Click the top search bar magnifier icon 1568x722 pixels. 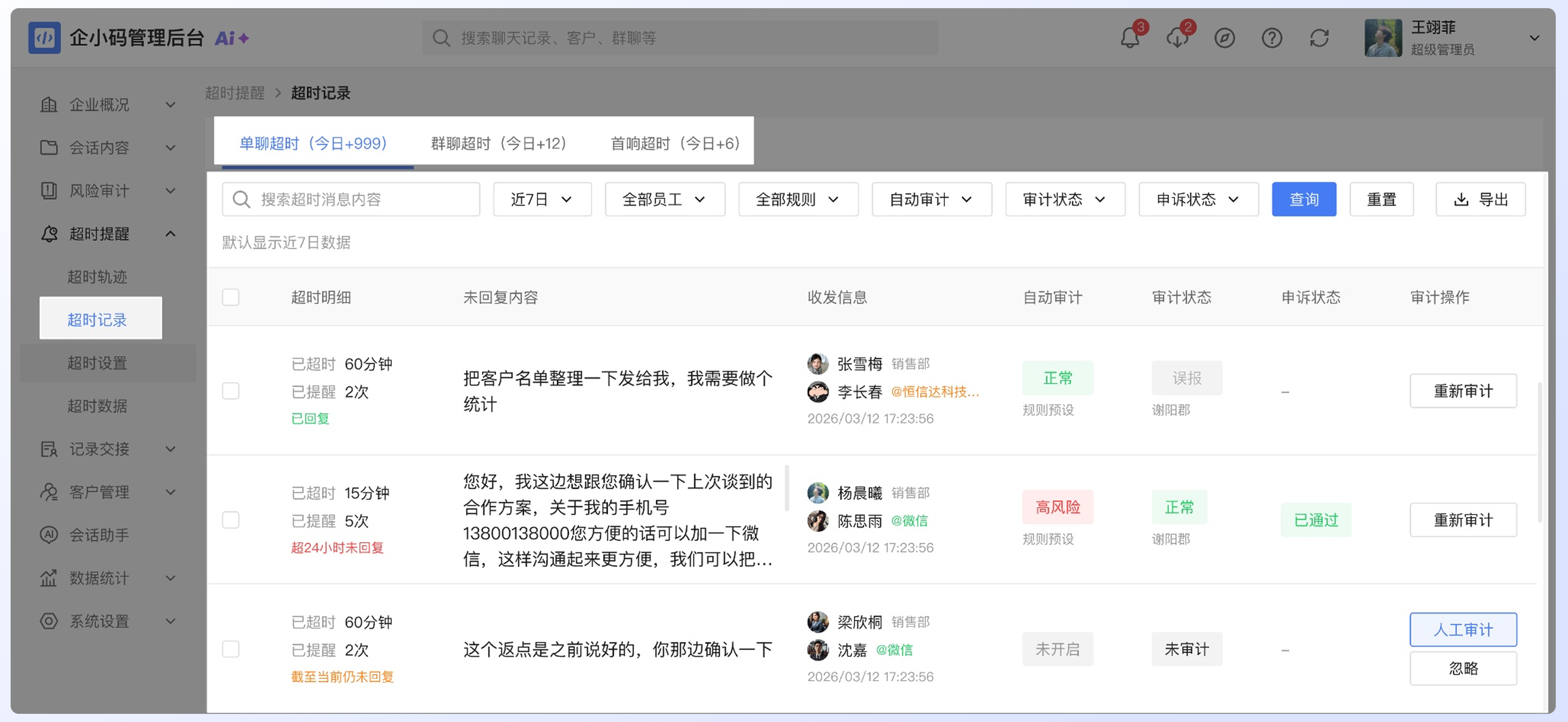click(441, 38)
